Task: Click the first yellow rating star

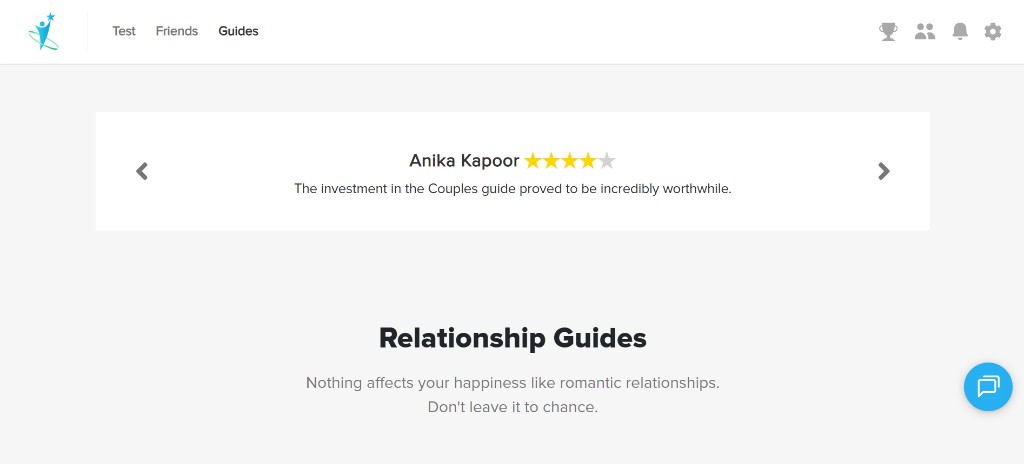Action: pyautogui.click(x=533, y=161)
